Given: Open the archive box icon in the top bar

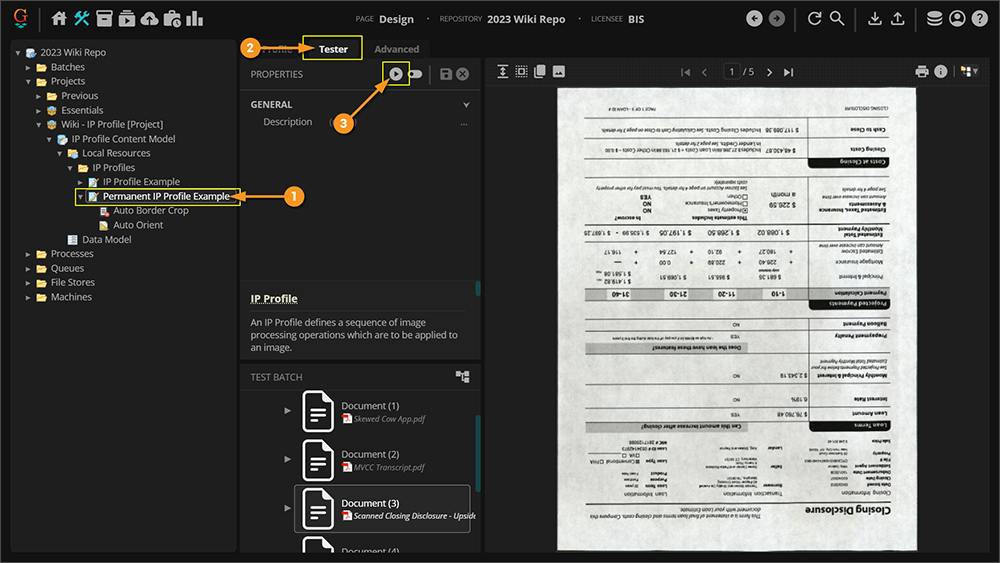Looking at the screenshot, I should tap(104, 18).
